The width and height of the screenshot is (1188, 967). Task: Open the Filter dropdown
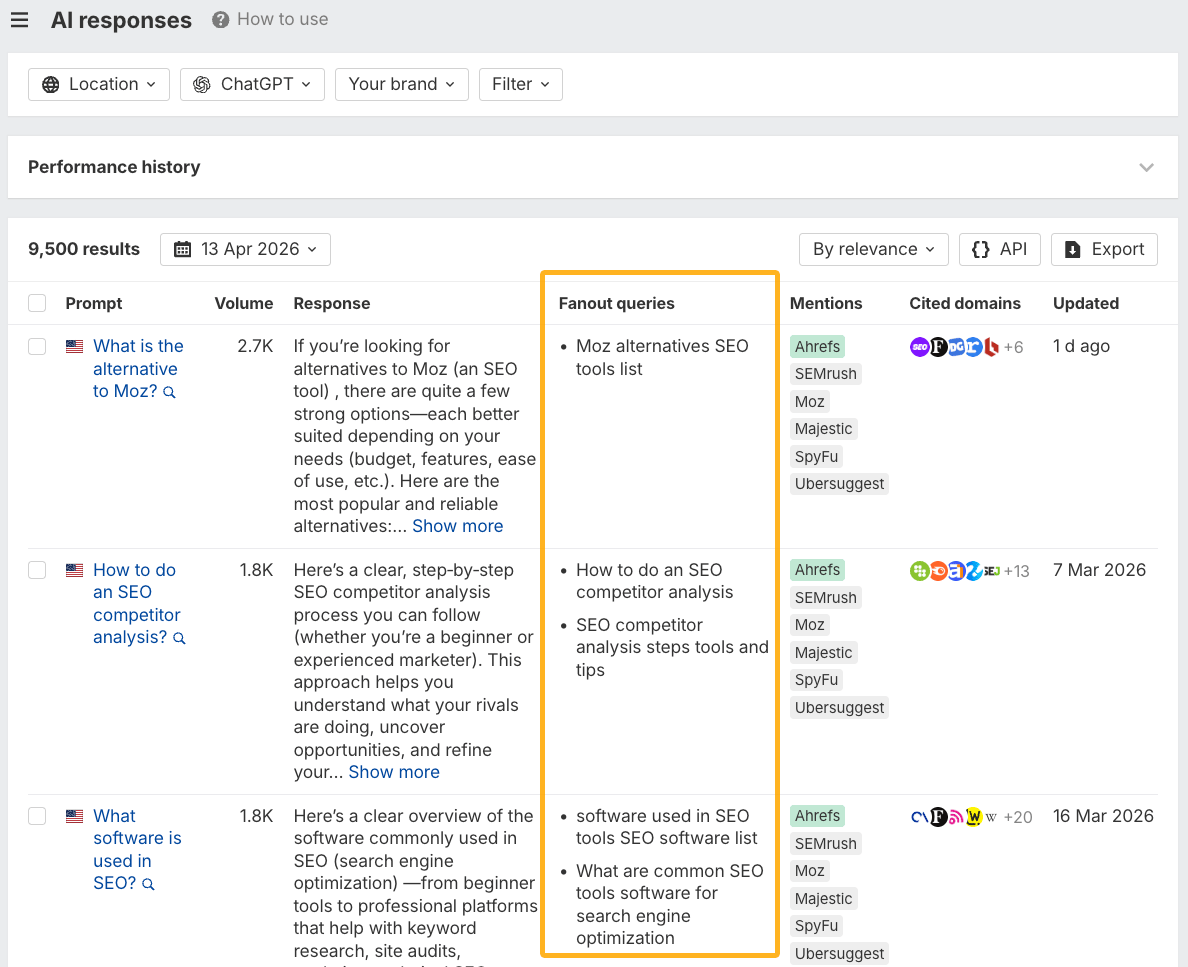click(x=521, y=84)
